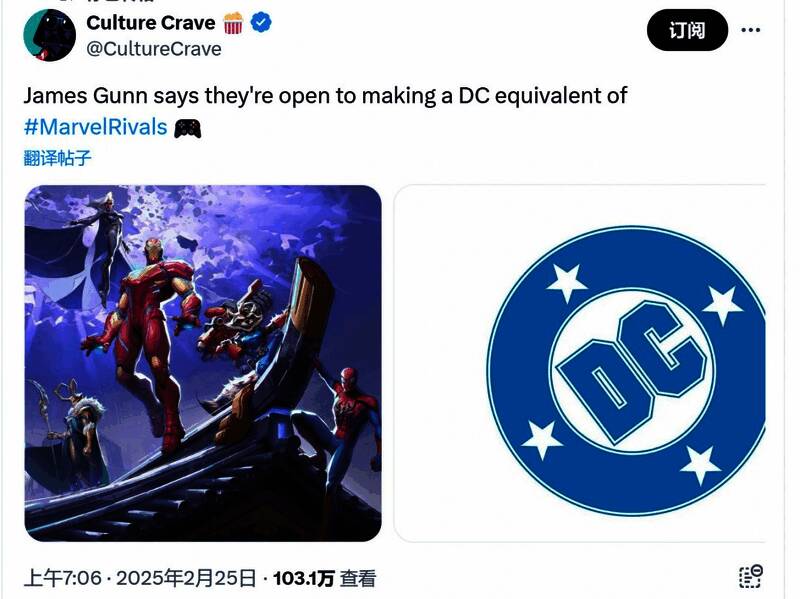
Task: Open Culture Crave profile avatar
Action: pyautogui.click(x=49, y=35)
